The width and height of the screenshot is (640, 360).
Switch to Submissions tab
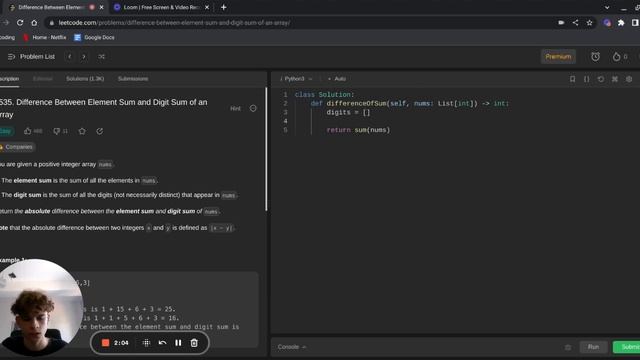pyautogui.click(x=133, y=79)
